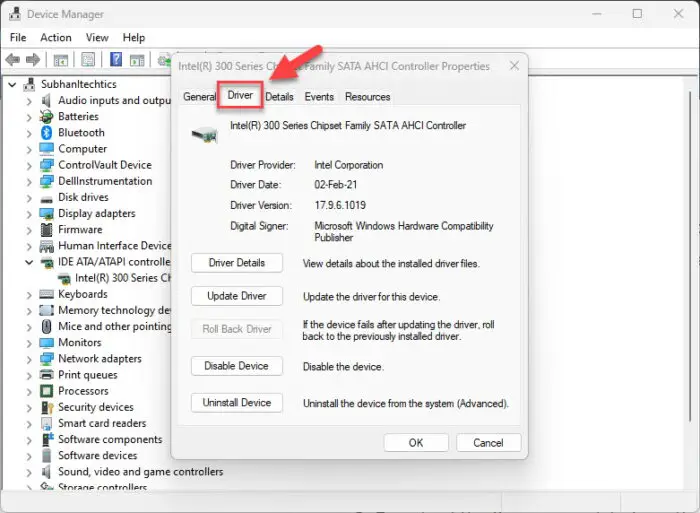The height and width of the screenshot is (513, 700).
Task: Click the Uninstall Device button
Action: pyautogui.click(x=237, y=403)
